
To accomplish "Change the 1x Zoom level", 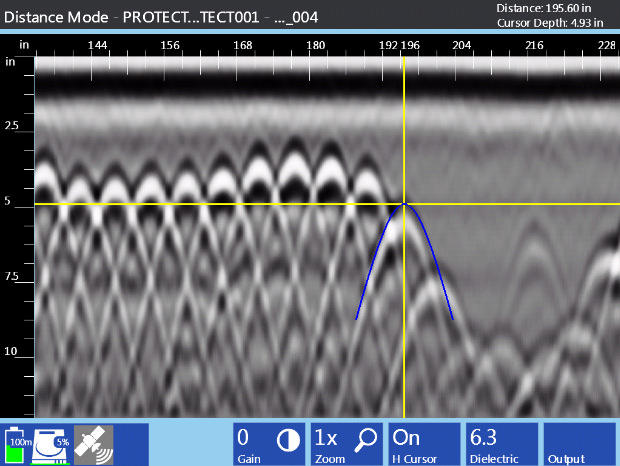I will pos(327,438).
